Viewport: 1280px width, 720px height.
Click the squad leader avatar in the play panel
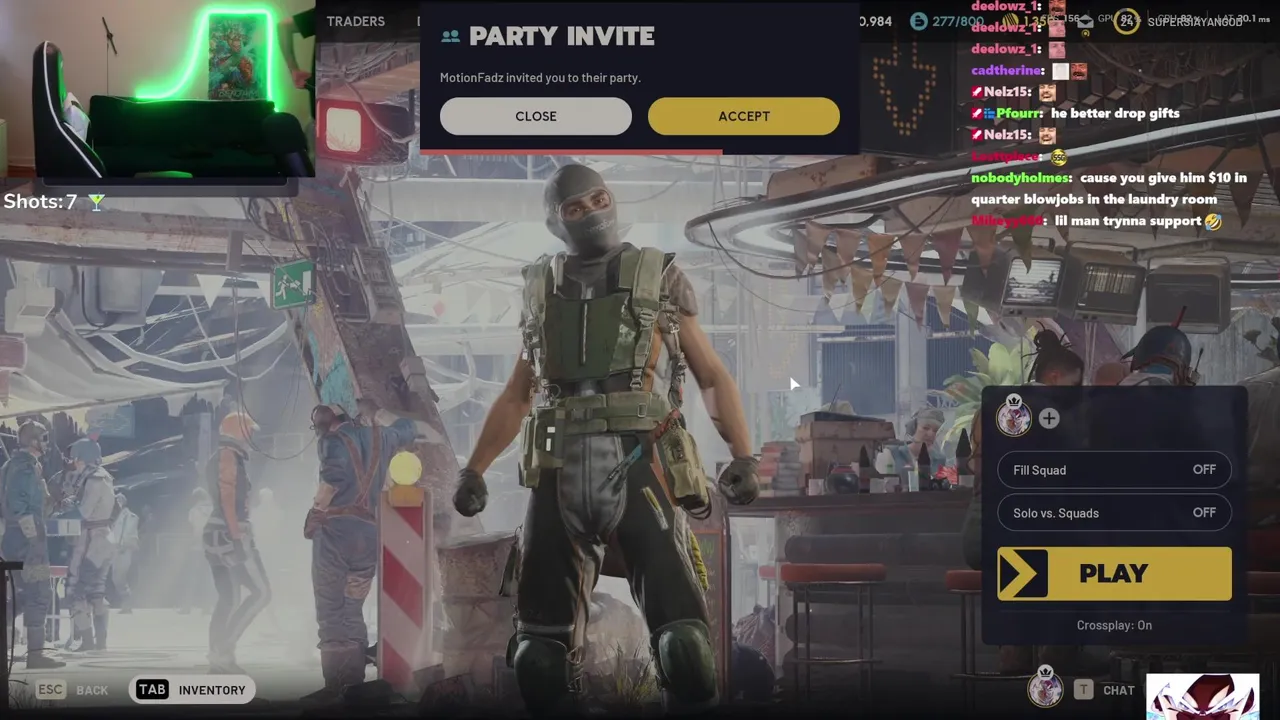point(1013,416)
